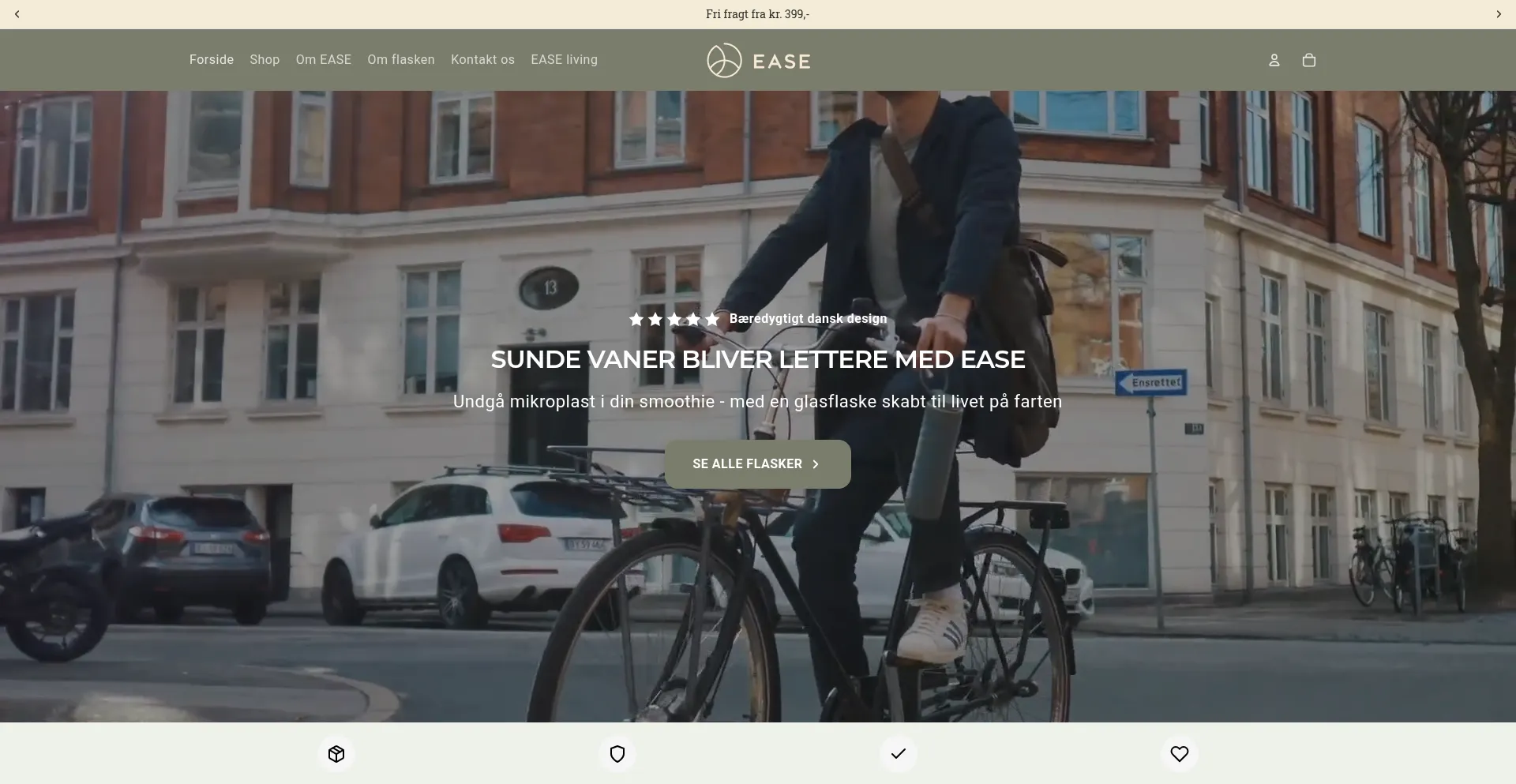This screenshot has height=784, width=1516.
Task: Click the EASE logo
Action: pyautogui.click(x=758, y=61)
